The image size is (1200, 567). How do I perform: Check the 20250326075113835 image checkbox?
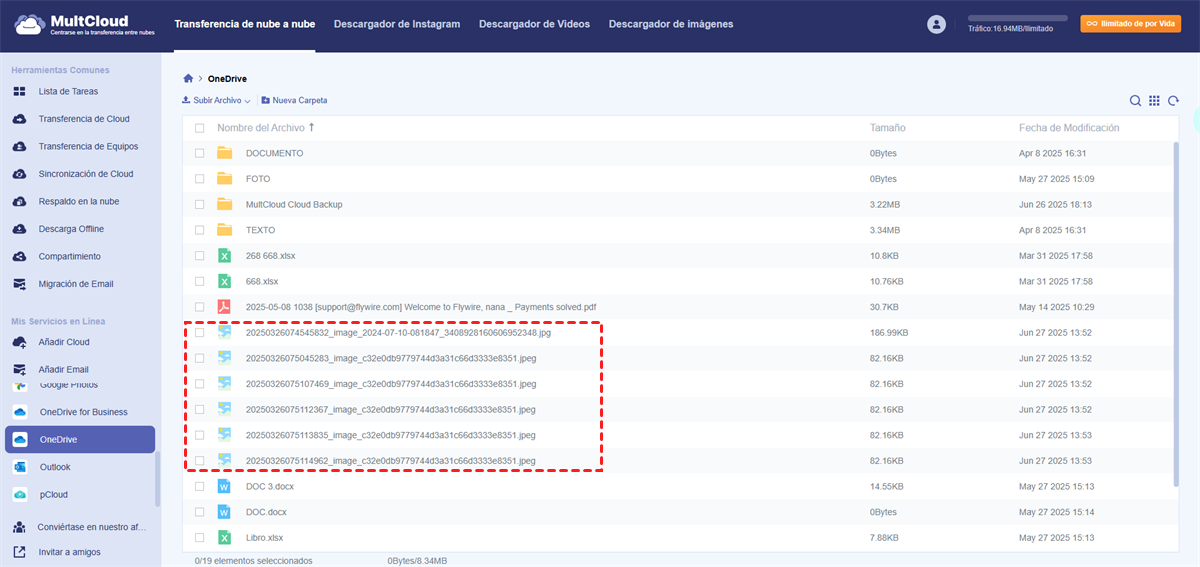click(200, 435)
